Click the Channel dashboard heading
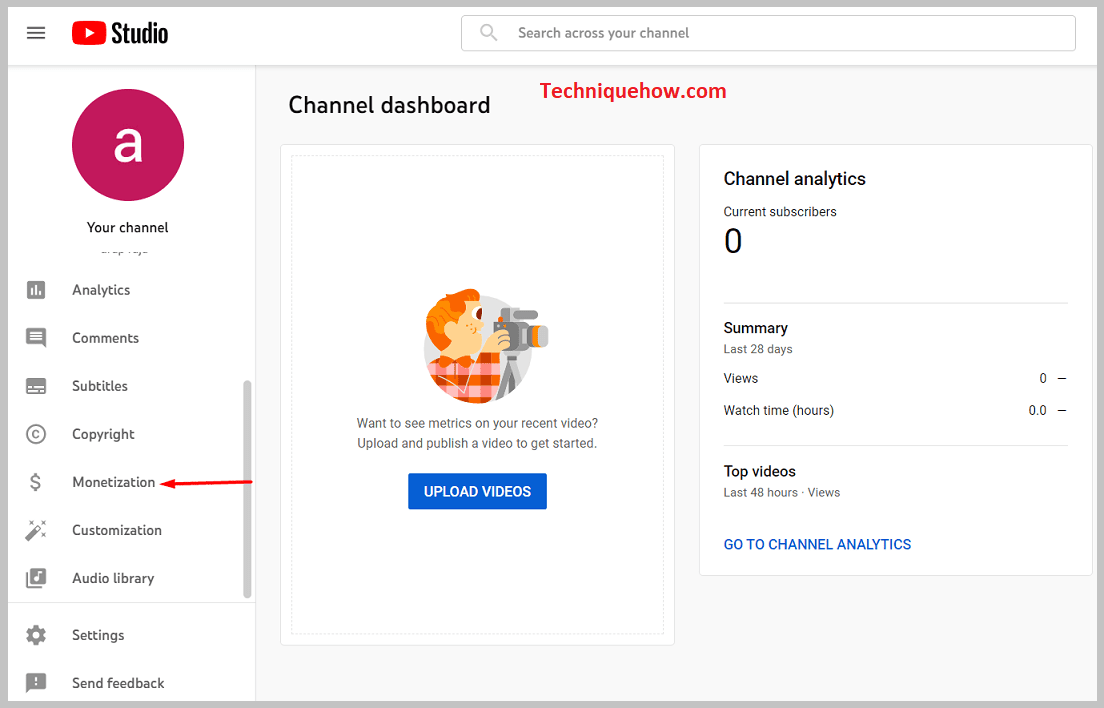Screen dimensions: 1104x708 (x=389, y=105)
